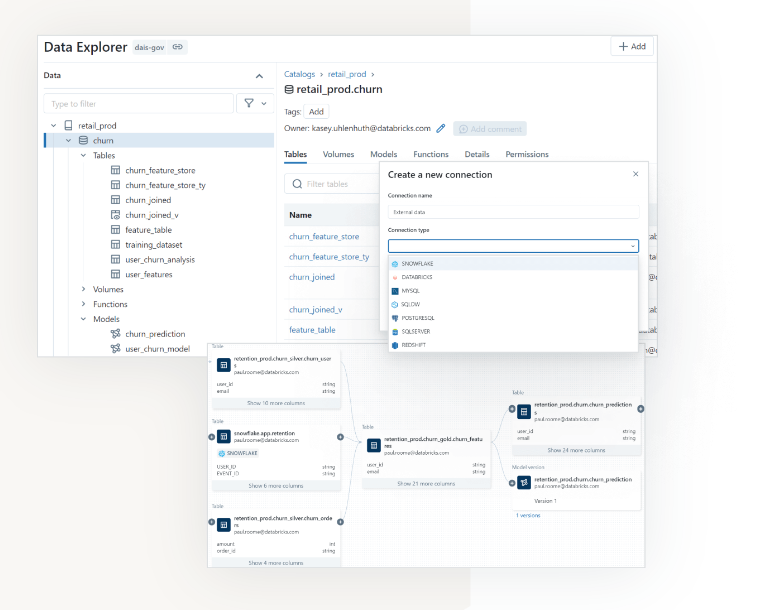Viewport: 759px width, 610px height.
Task: Switch to the Volumes tab
Action: click(338, 155)
